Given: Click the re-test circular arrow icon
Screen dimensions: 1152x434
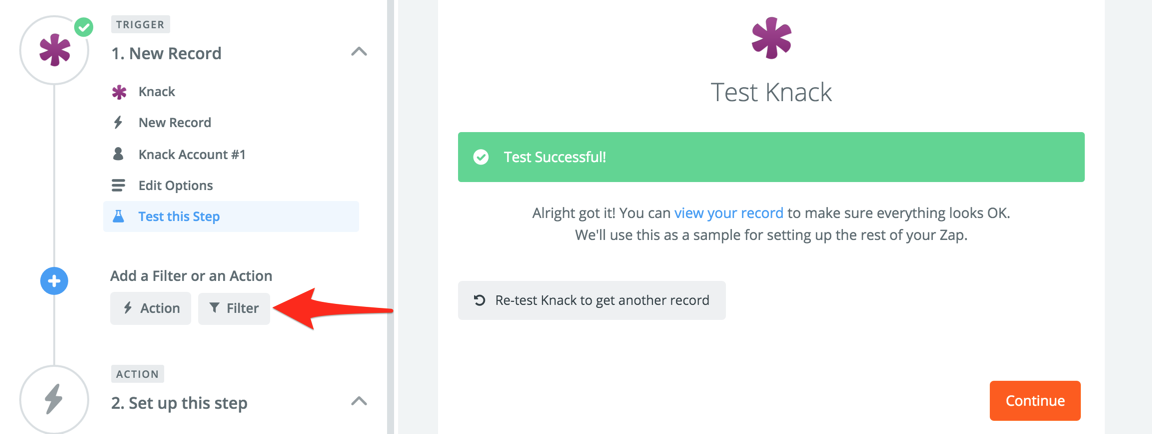Looking at the screenshot, I should [x=480, y=300].
